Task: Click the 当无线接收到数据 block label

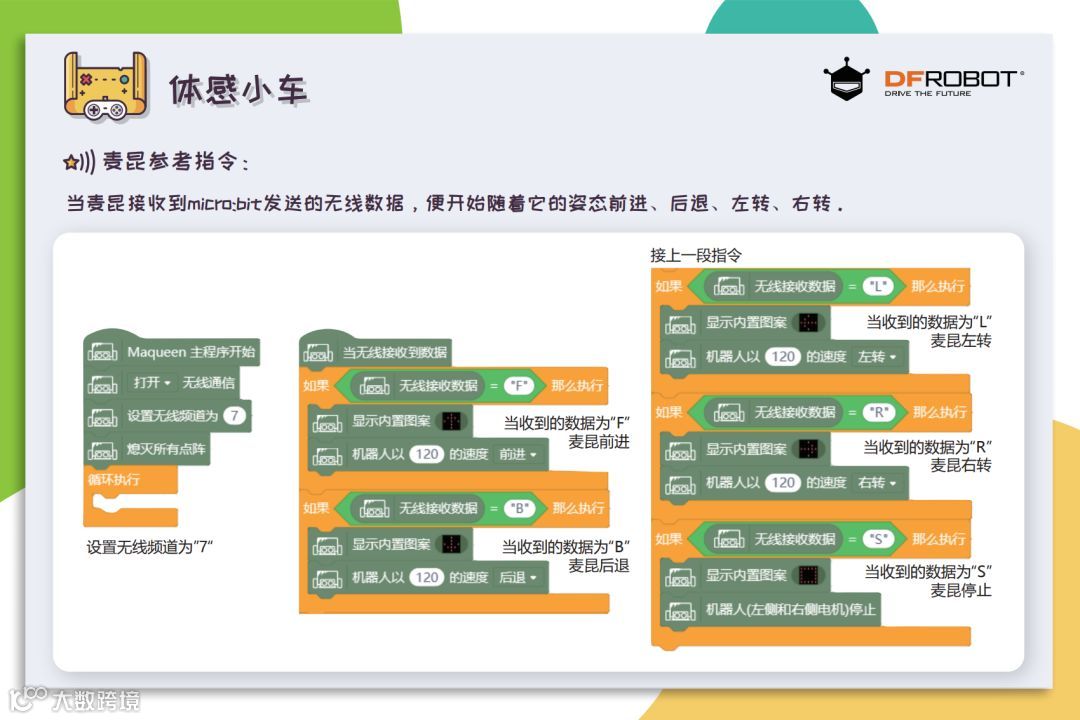Action: (x=395, y=353)
